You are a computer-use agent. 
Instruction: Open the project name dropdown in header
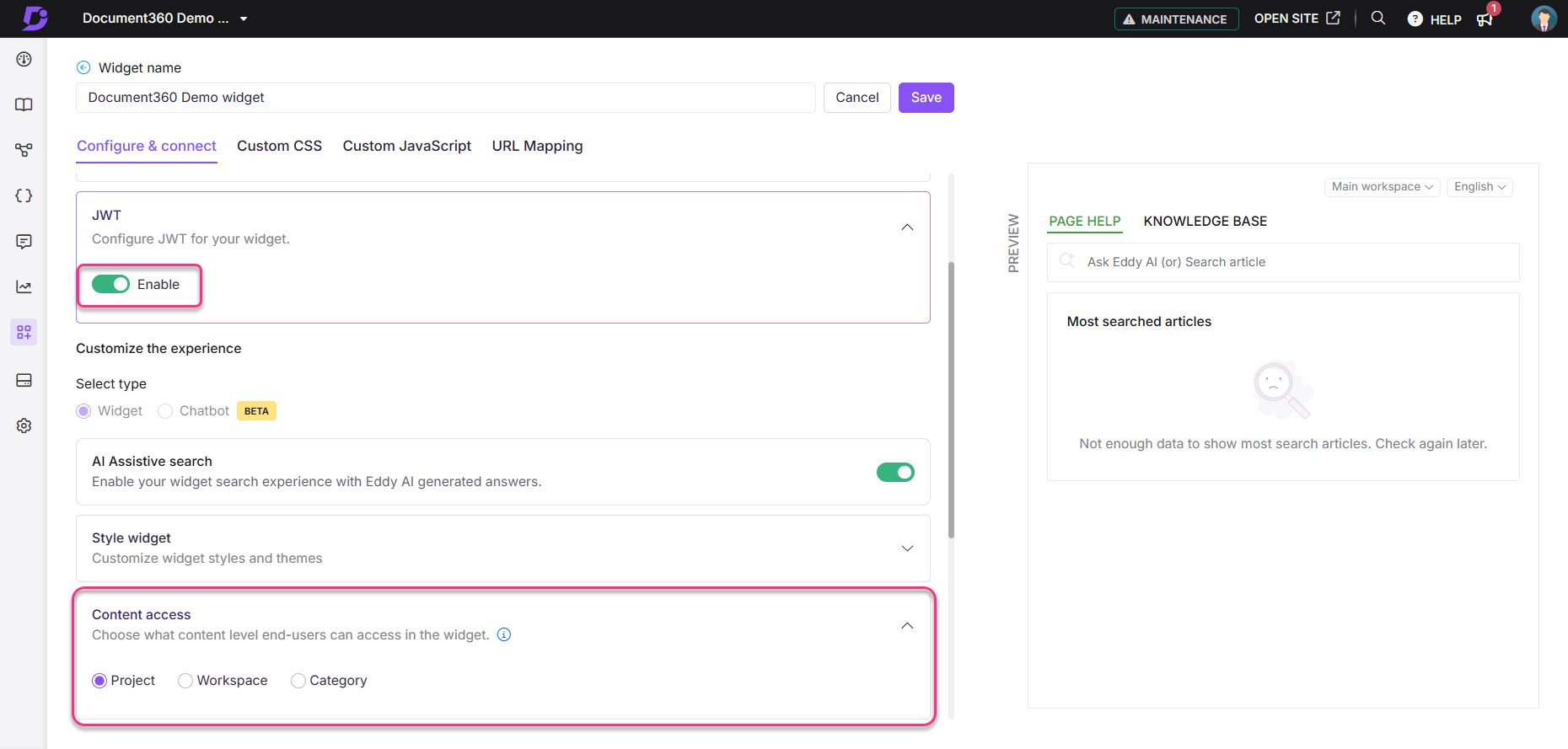tap(164, 18)
